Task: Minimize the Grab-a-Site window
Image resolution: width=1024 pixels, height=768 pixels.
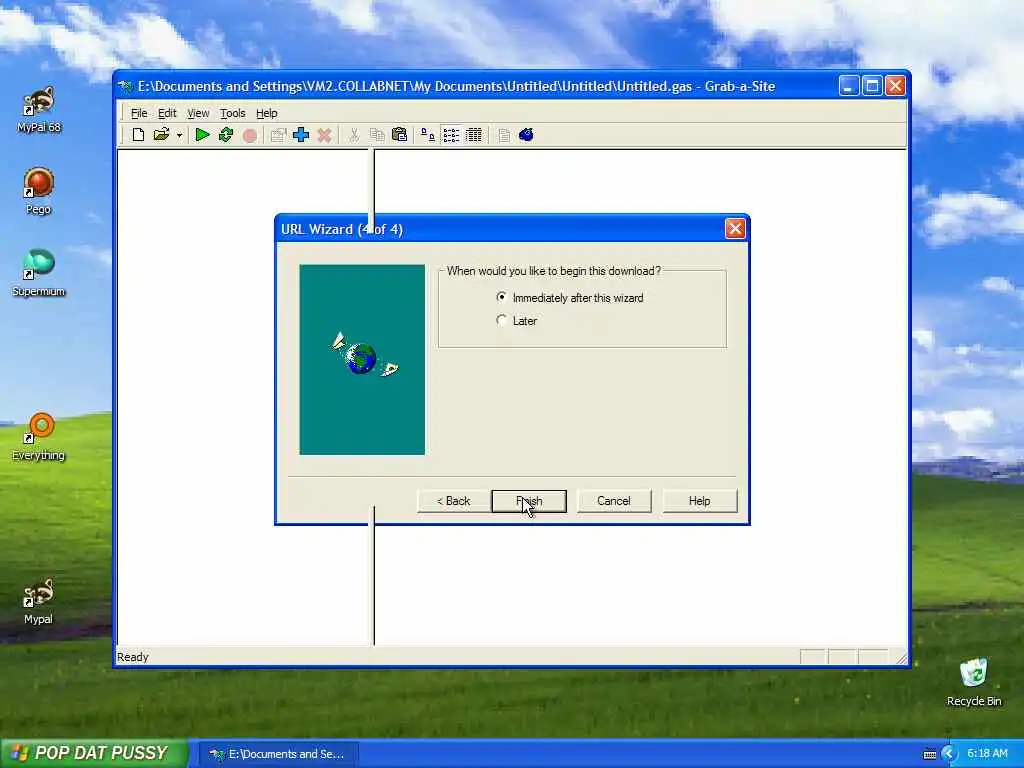Action: [848, 86]
